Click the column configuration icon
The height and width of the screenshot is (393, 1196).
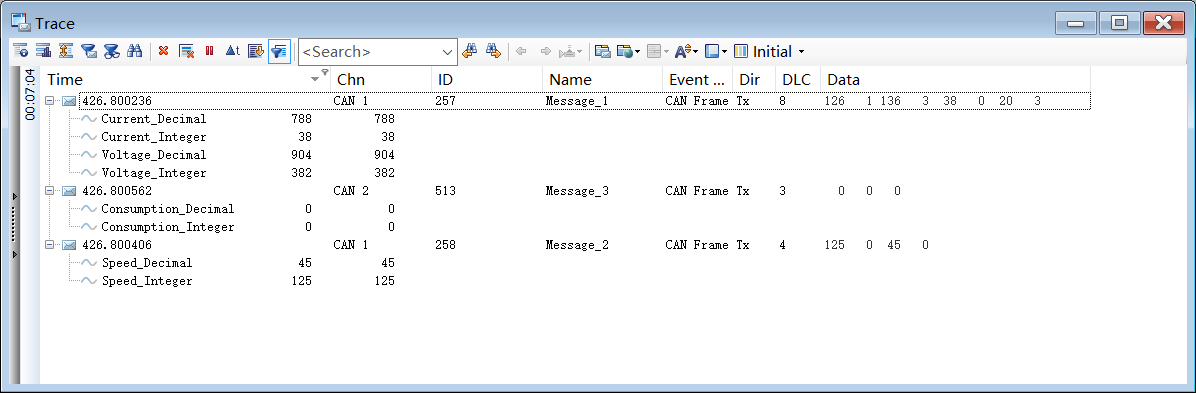(x=741, y=51)
